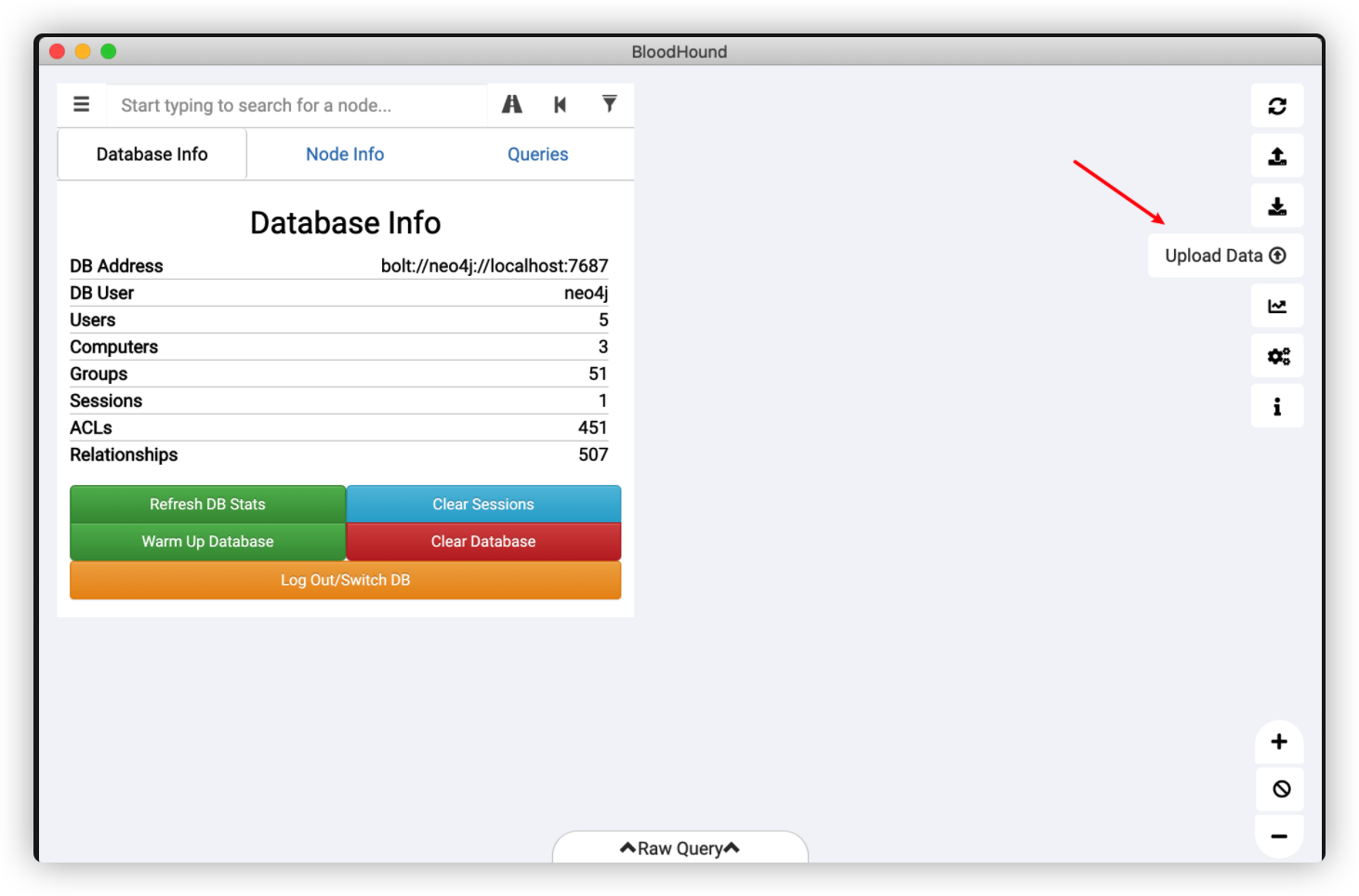This screenshot has width=1359, height=896.
Task: Zoom in with the plus icon
Action: (x=1279, y=742)
